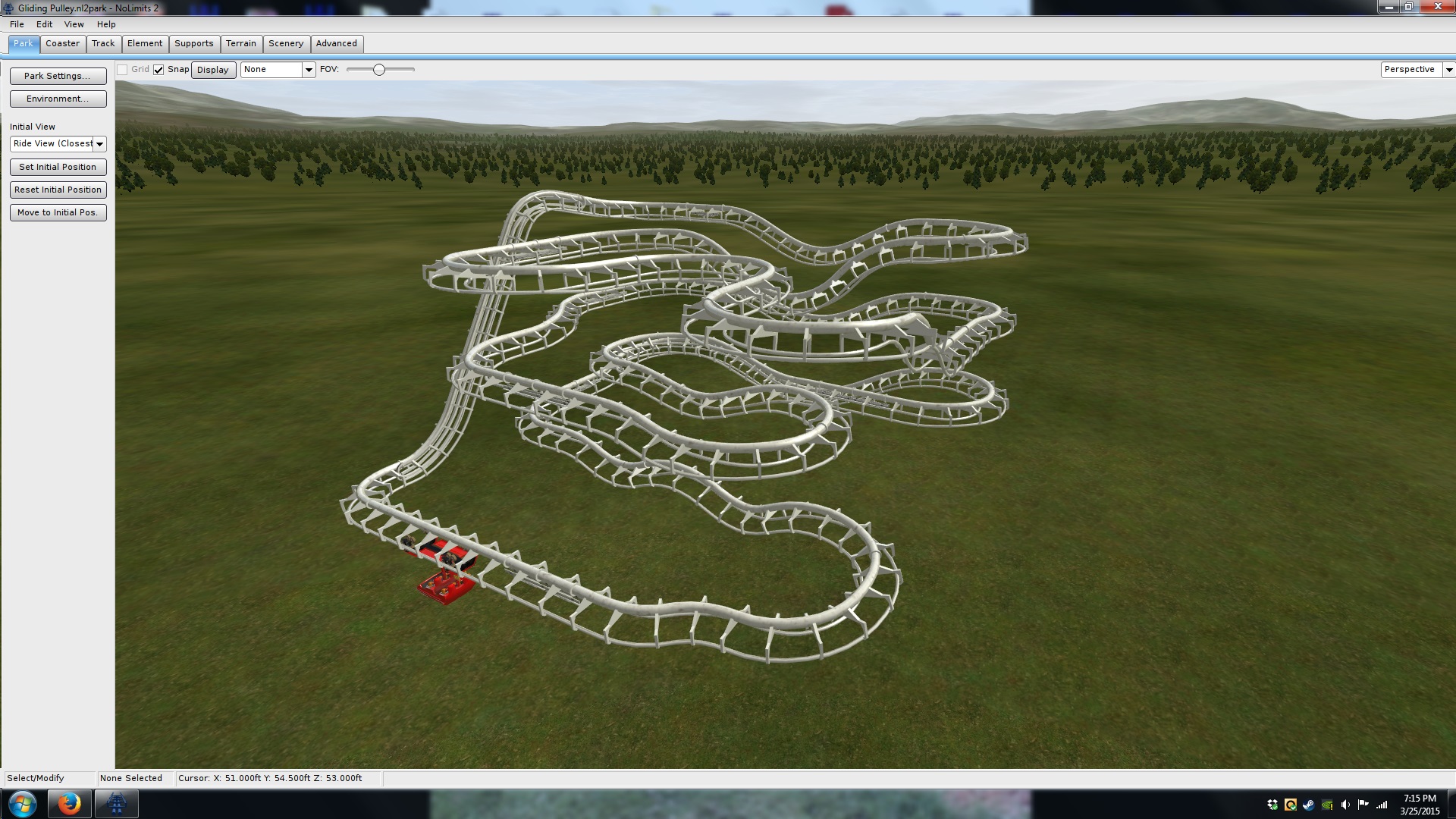The width and height of the screenshot is (1456, 819).
Task: Open Firefox from the taskbar
Action: [70, 804]
